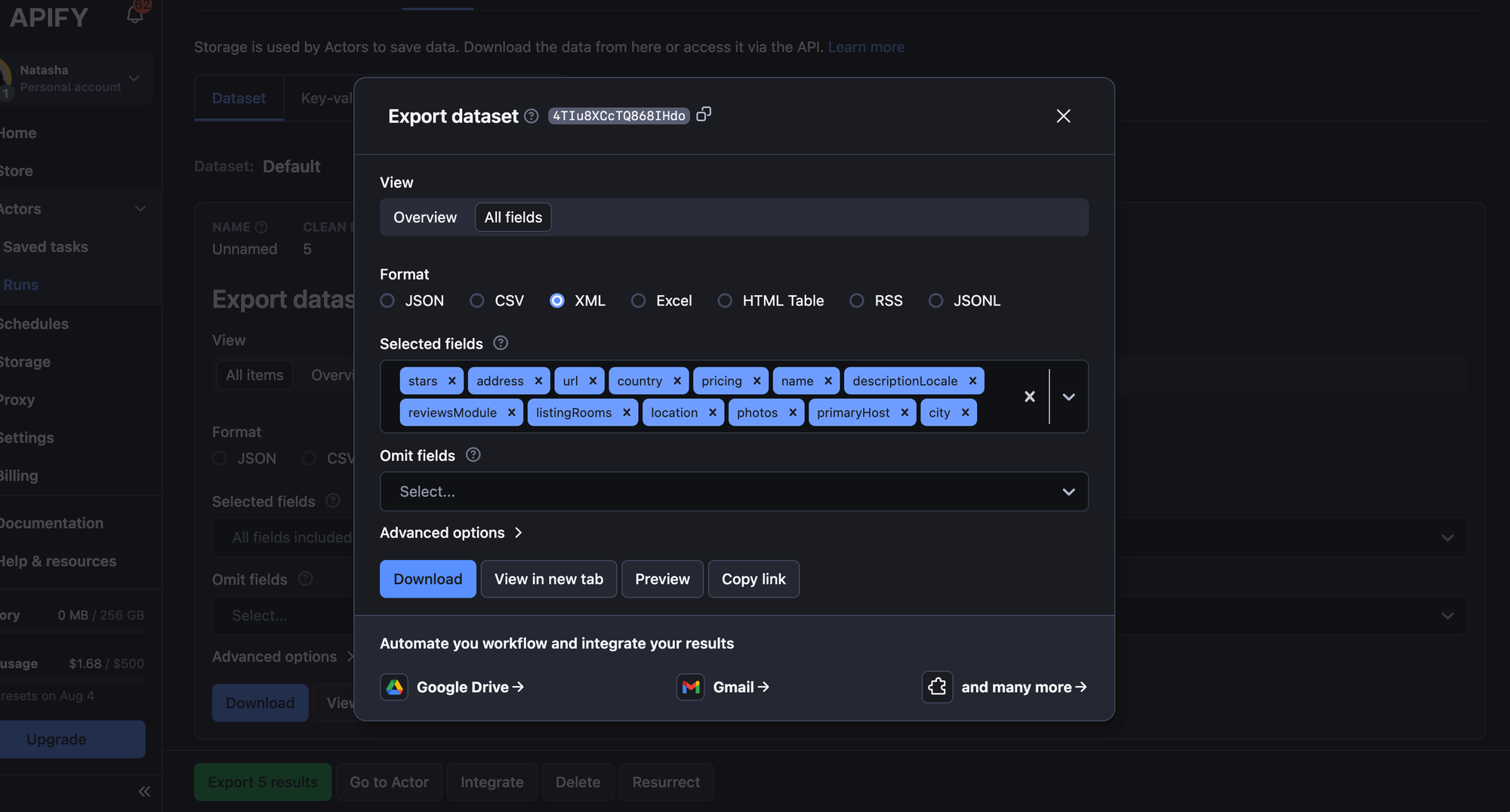Click the puzzle icon for more integrations

coord(937,687)
